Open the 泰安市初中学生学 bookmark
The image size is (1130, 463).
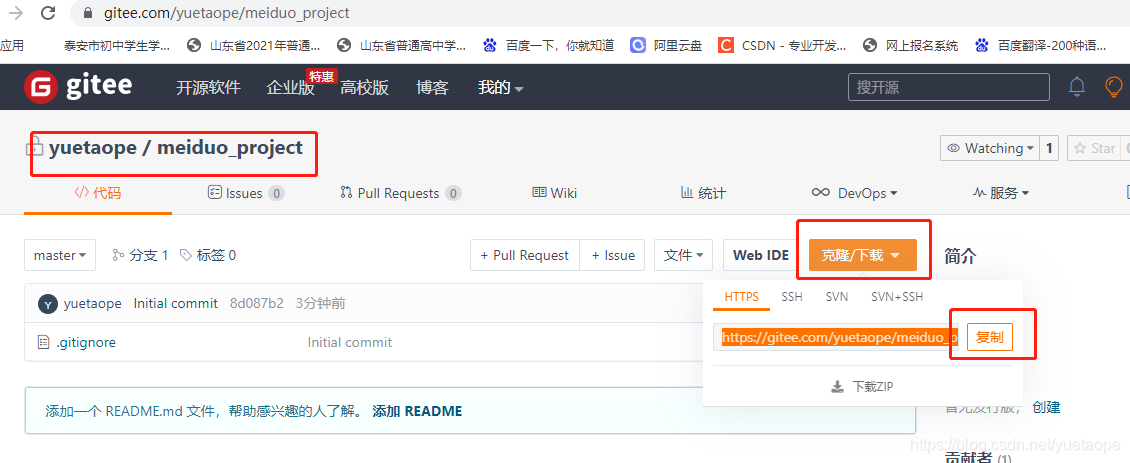(x=117, y=45)
